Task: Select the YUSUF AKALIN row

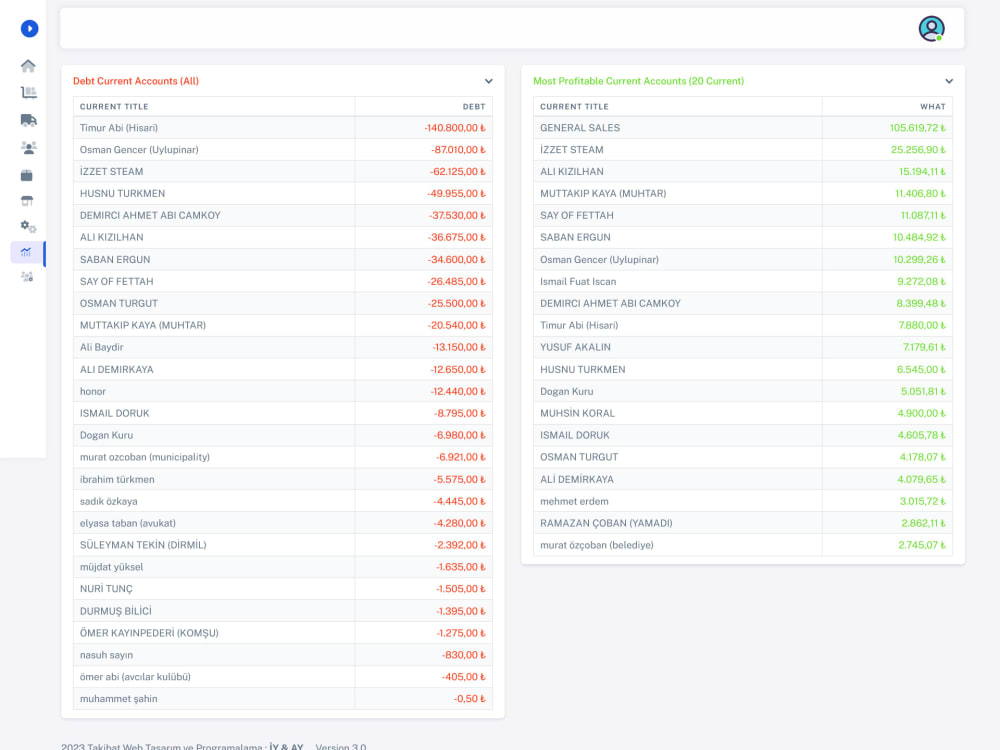Action: click(743, 347)
